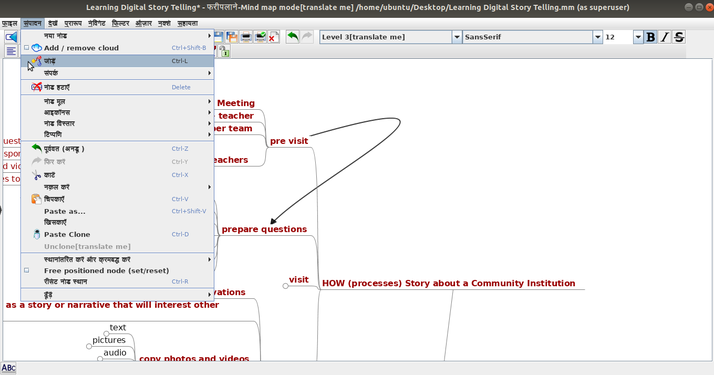Click the Save As icon in toolbar
The image size is (714, 375).
tap(232, 37)
